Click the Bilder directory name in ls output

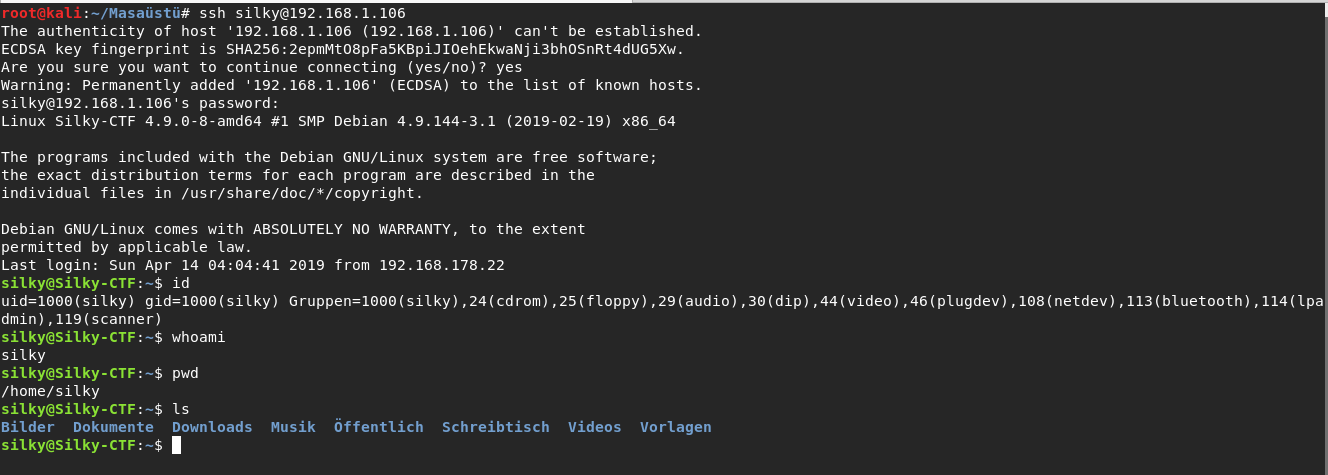(28, 427)
